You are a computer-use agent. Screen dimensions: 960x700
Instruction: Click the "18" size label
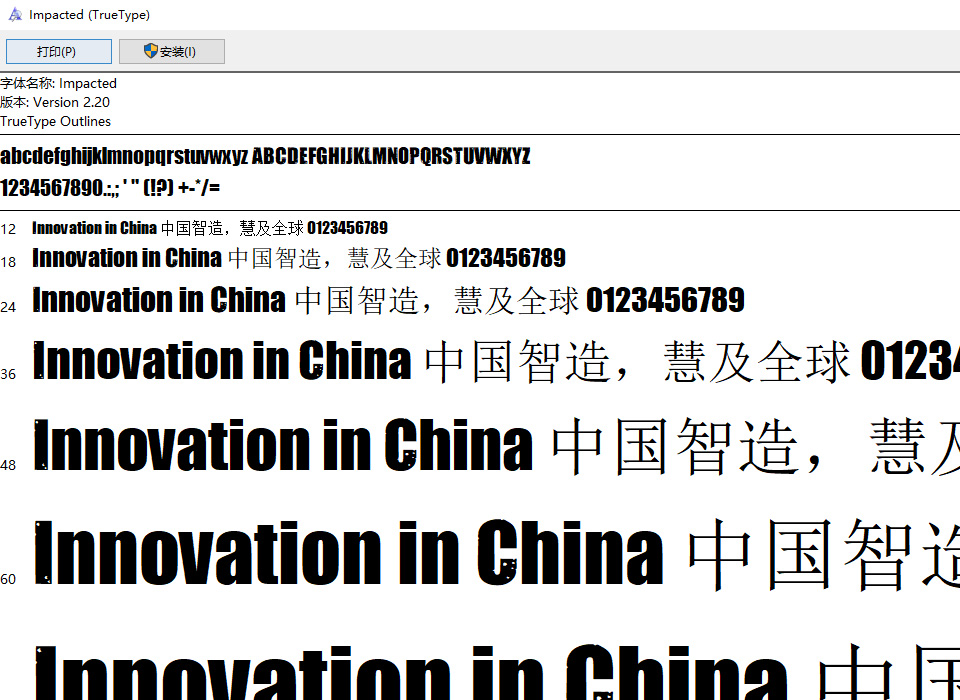[8, 262]
